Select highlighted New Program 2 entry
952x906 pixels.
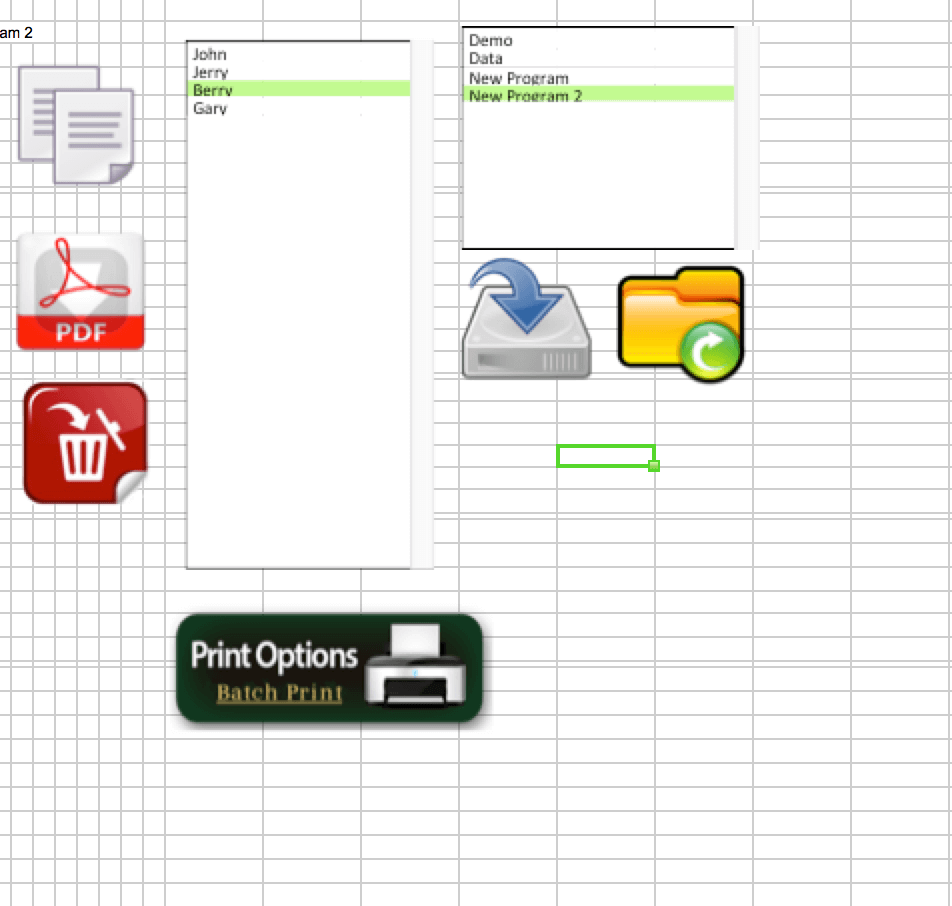click(x=598, y=95)
